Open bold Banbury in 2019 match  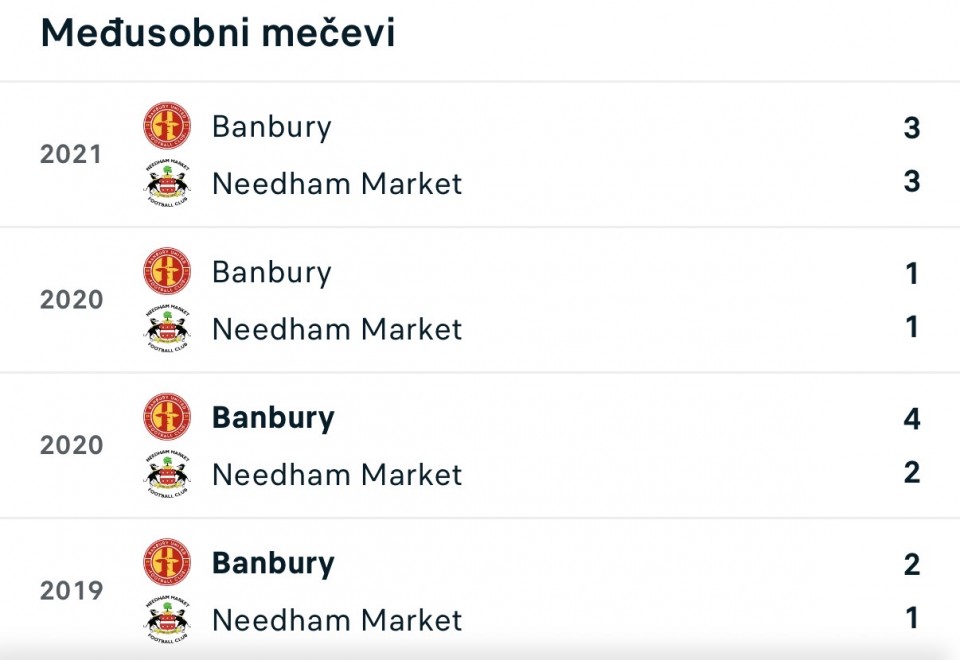(273, 564)
